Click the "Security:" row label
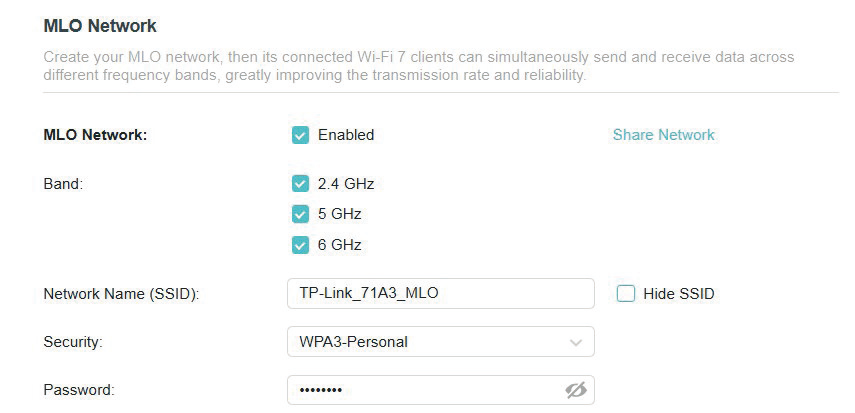 pos(73,342)
